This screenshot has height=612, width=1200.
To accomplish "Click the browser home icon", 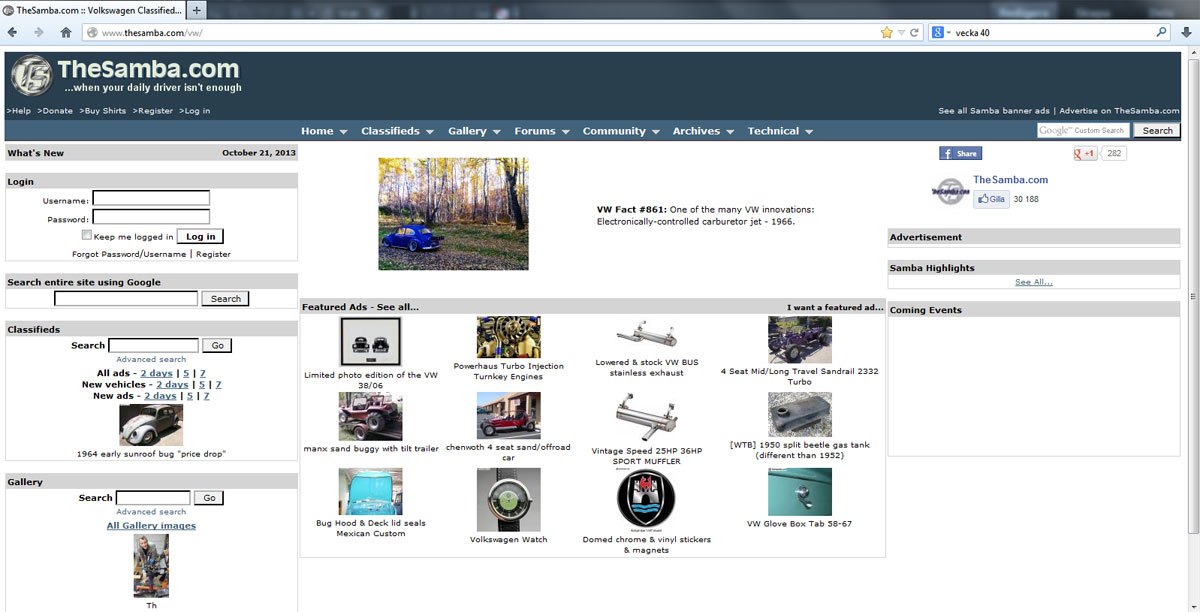I will coord(66,32).
